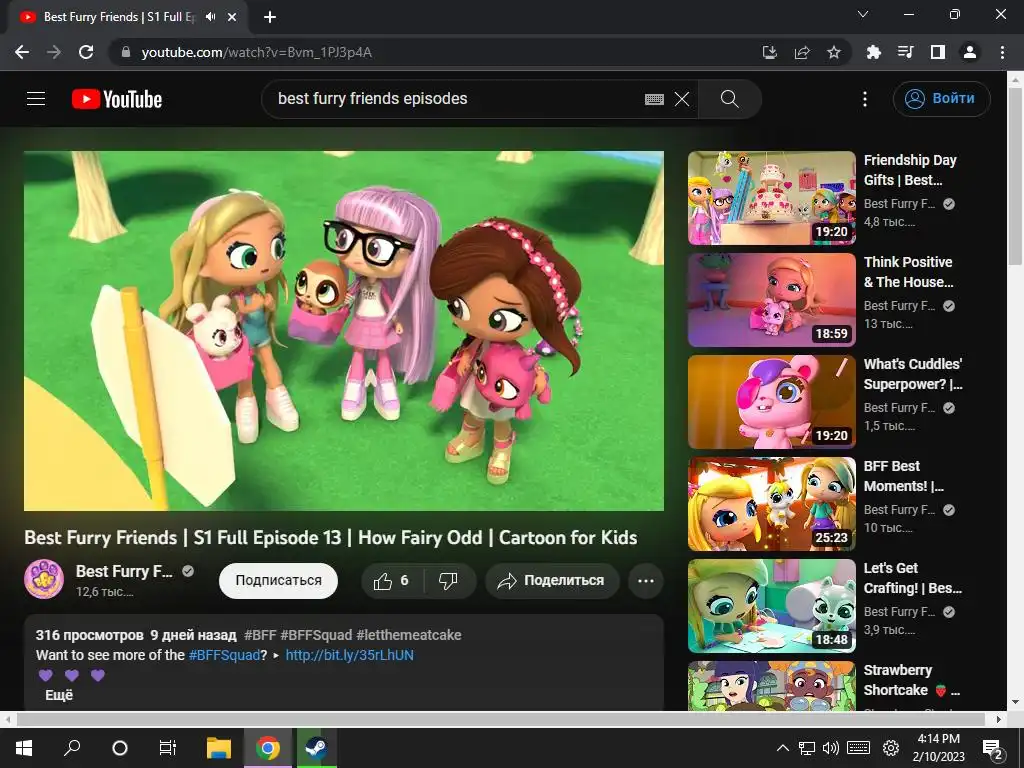Open the #BFF hashtag above description
The image size is (1024, 768).
[x=260, y=635]
